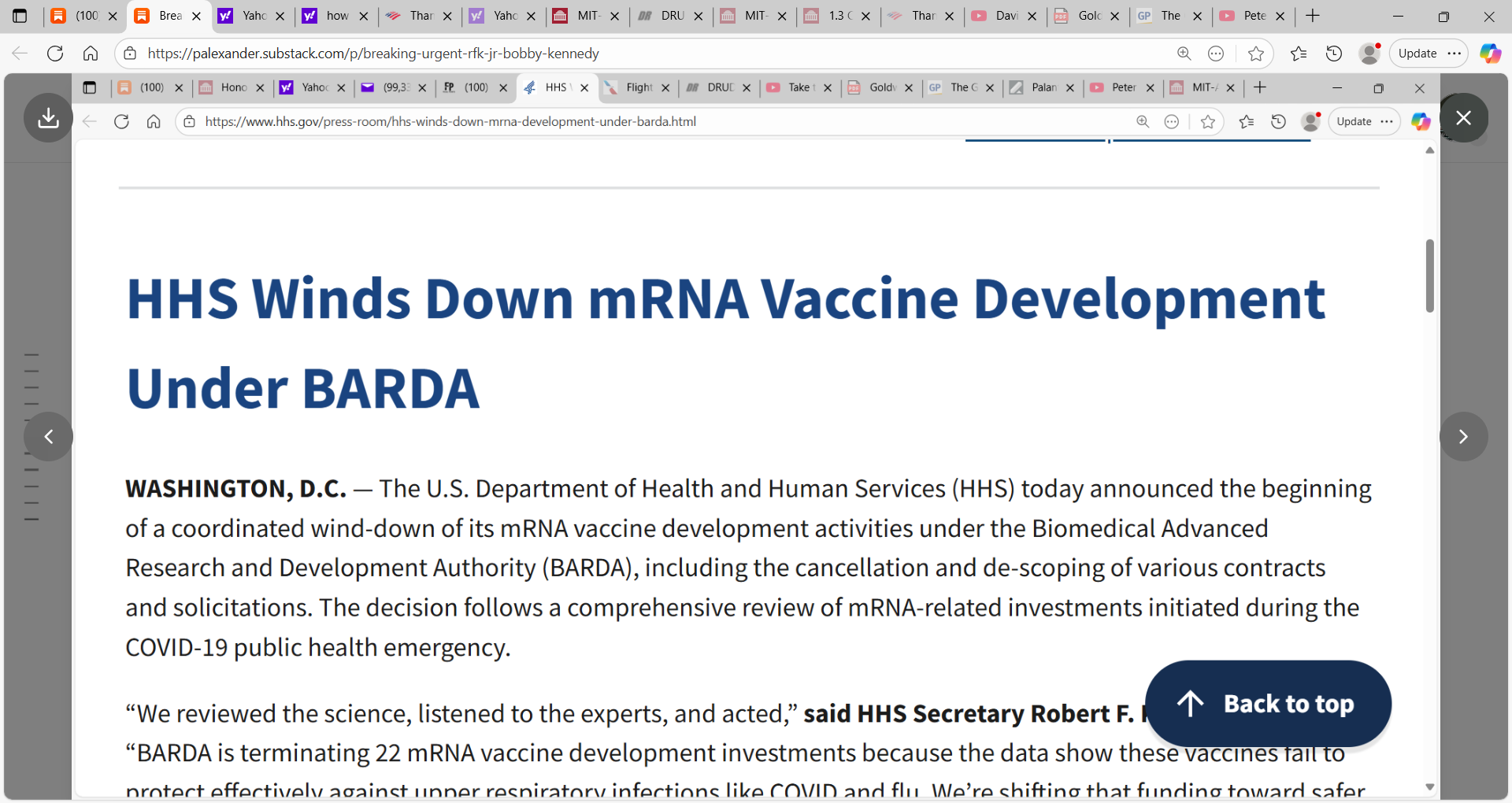The height and width of the screenshot is (803, 1512).
Task: Open Copilot in outer browser
Action: coord(1490,54)
